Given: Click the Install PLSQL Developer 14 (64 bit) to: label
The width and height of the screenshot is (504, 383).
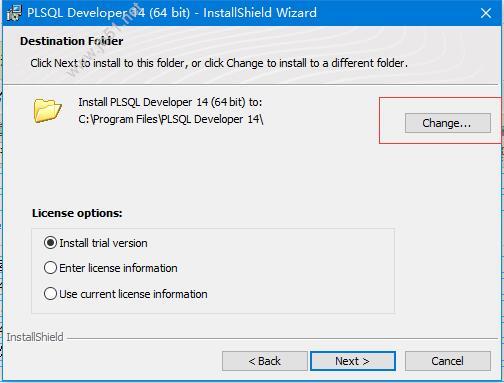Looking at the screenshot, I should [170, 102].
